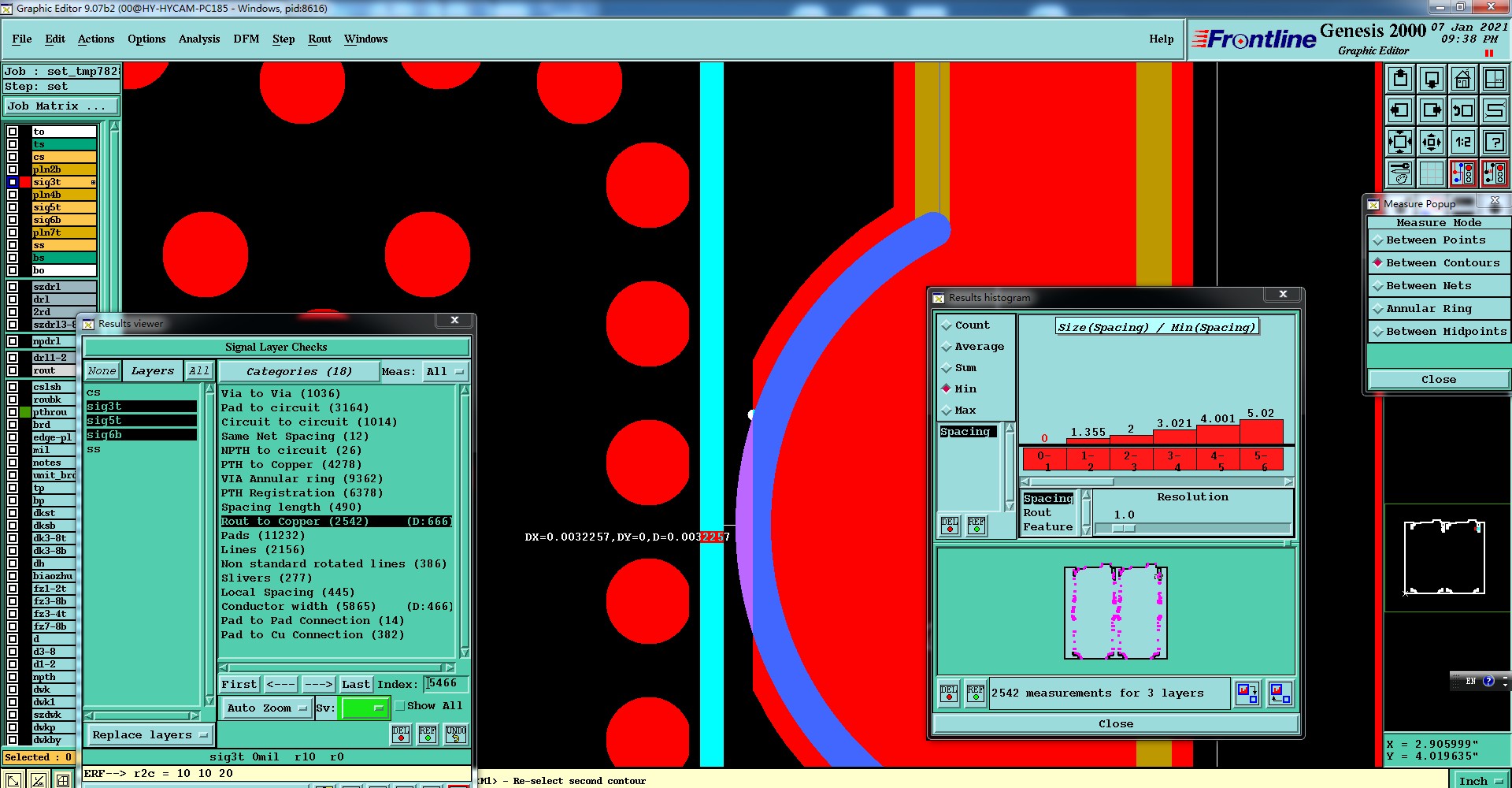The width and height of the screenshot is (1512, 788).
Task: Click DEL icon beside histogram Spacing list
Action: pos(950,526)
